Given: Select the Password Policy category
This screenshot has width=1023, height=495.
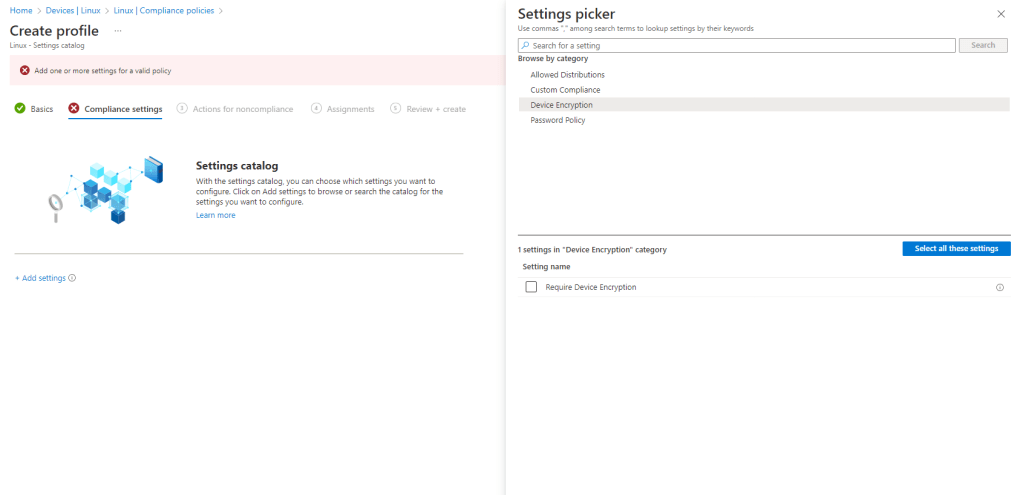Looking at the screenshot, I should [x=557, y=120].
